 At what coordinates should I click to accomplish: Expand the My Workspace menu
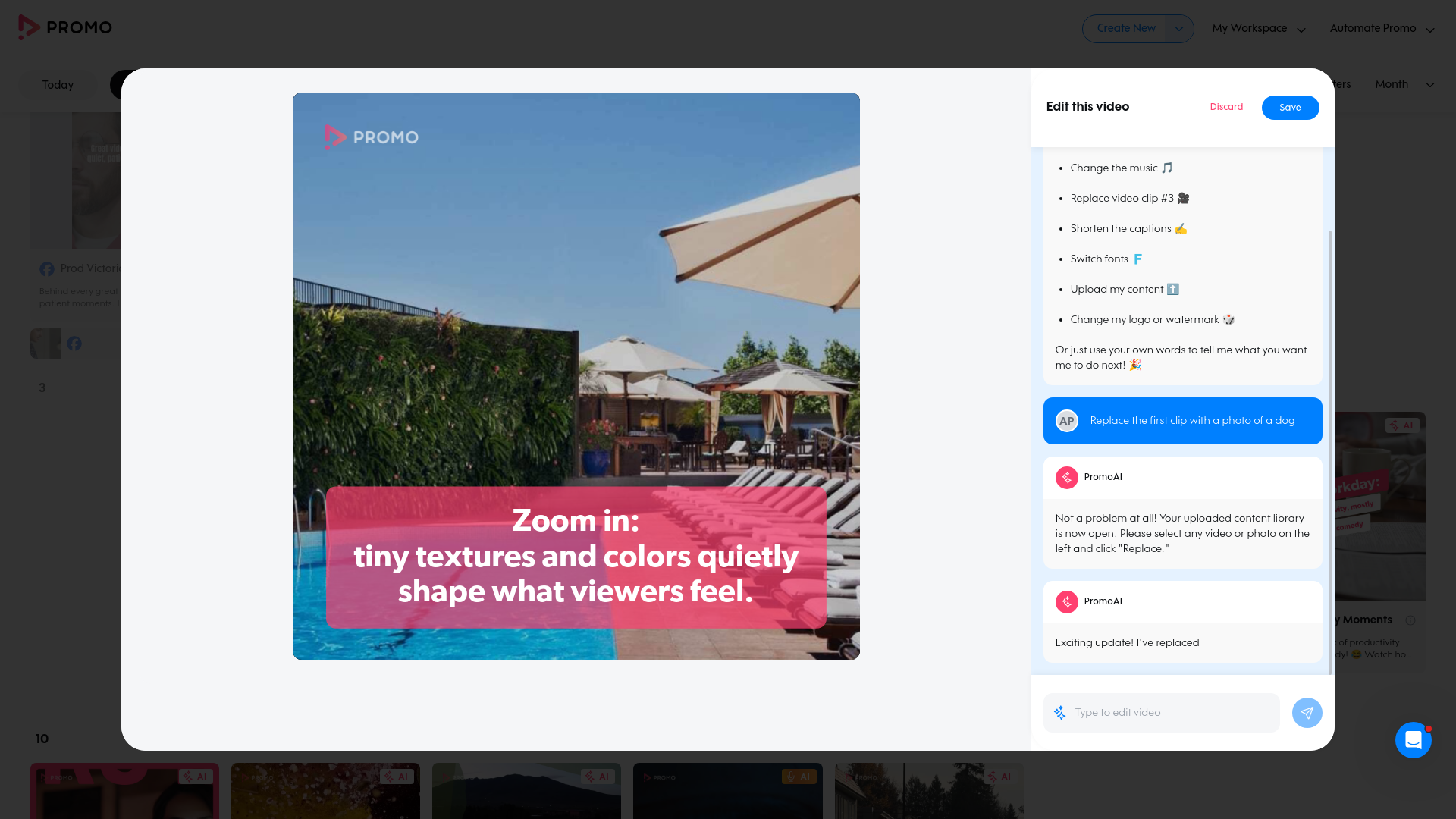click(1259, 29)
